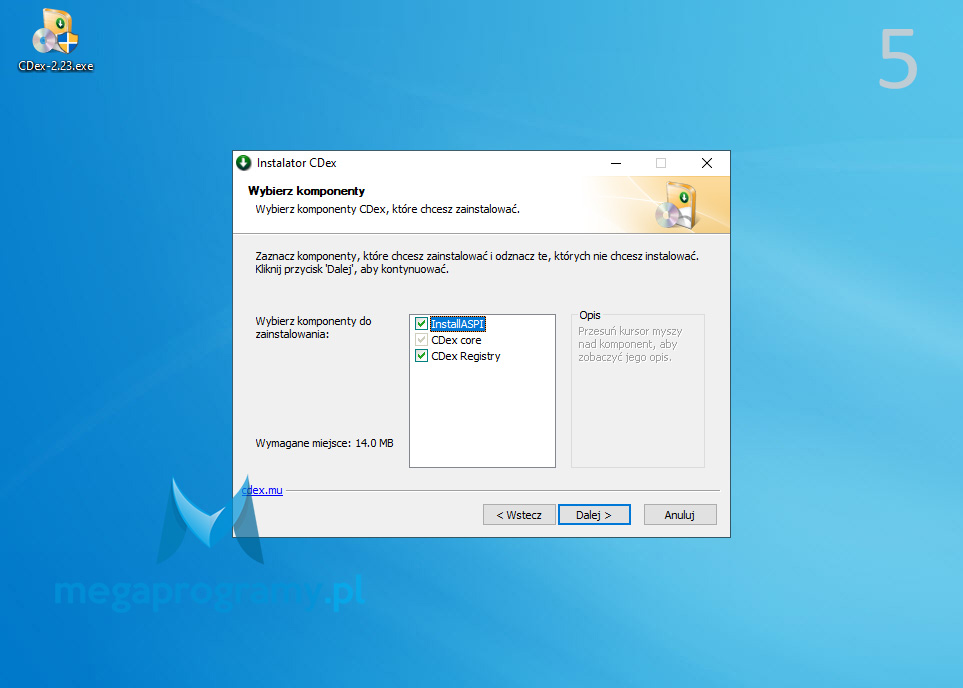Viewport: 963px width, 688px height.
Task: Minimize the Instalator CDex window
Action: click(x=616, y=163)
